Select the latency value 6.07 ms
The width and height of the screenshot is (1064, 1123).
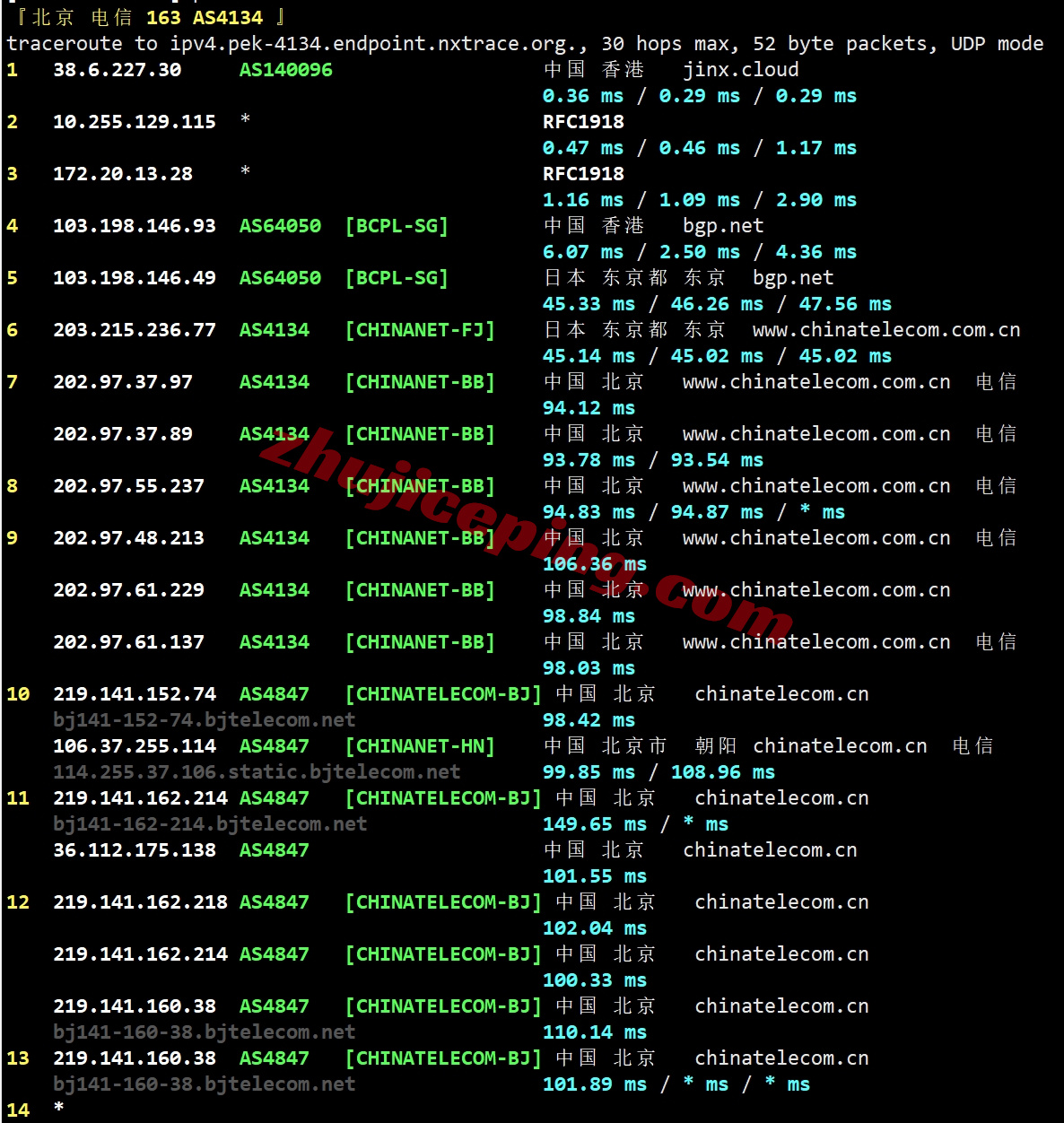pos(583,252)
